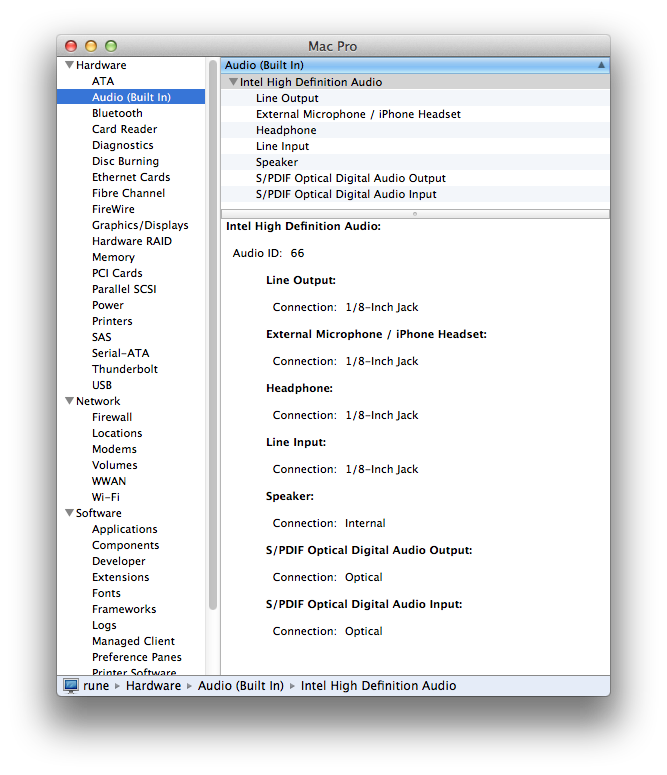Image resolution: width=667 pixels, height=775 pixels.
Task: Show the Wi-Fi network details
Action: click(x=106, y=498)
